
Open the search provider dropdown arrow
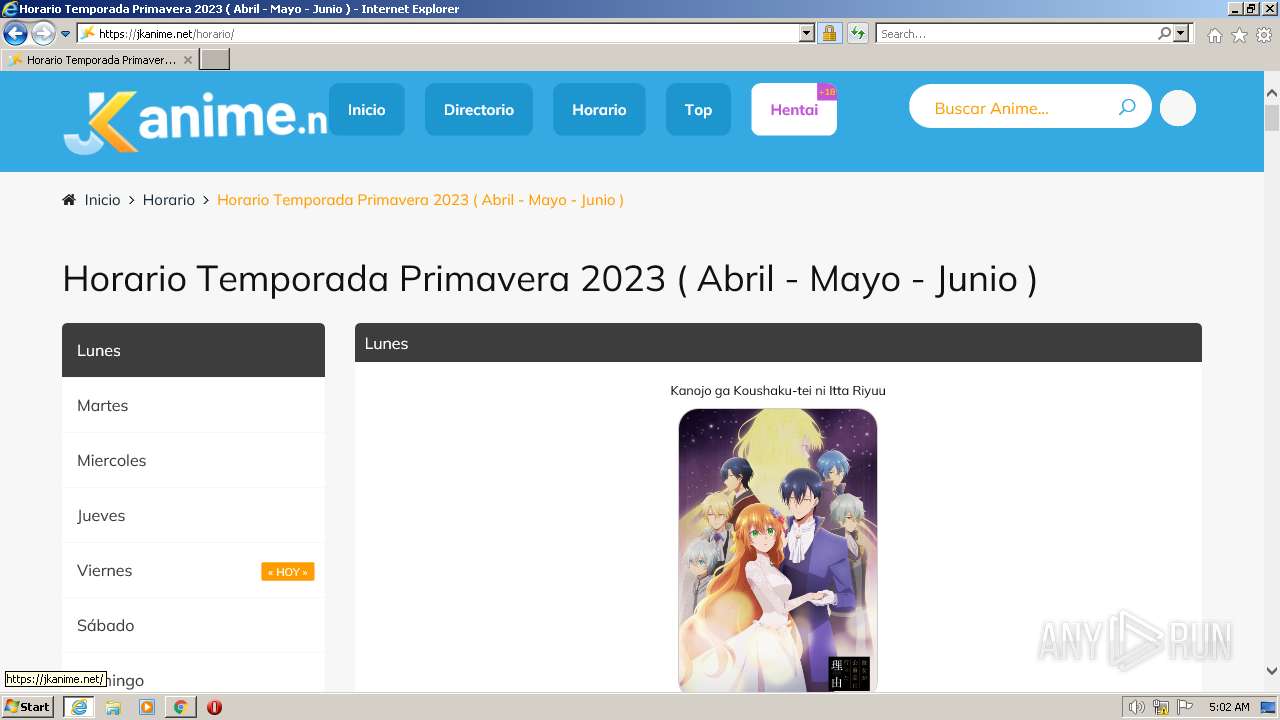coord(1181,34)
